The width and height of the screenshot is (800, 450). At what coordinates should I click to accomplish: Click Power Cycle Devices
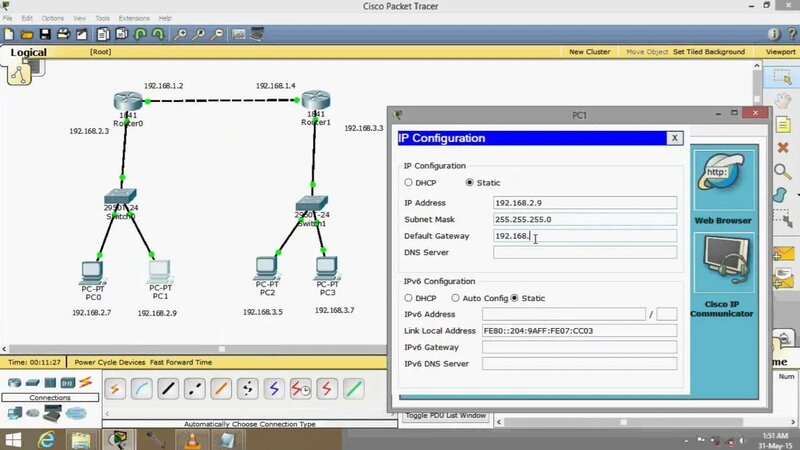click(110, 362)
